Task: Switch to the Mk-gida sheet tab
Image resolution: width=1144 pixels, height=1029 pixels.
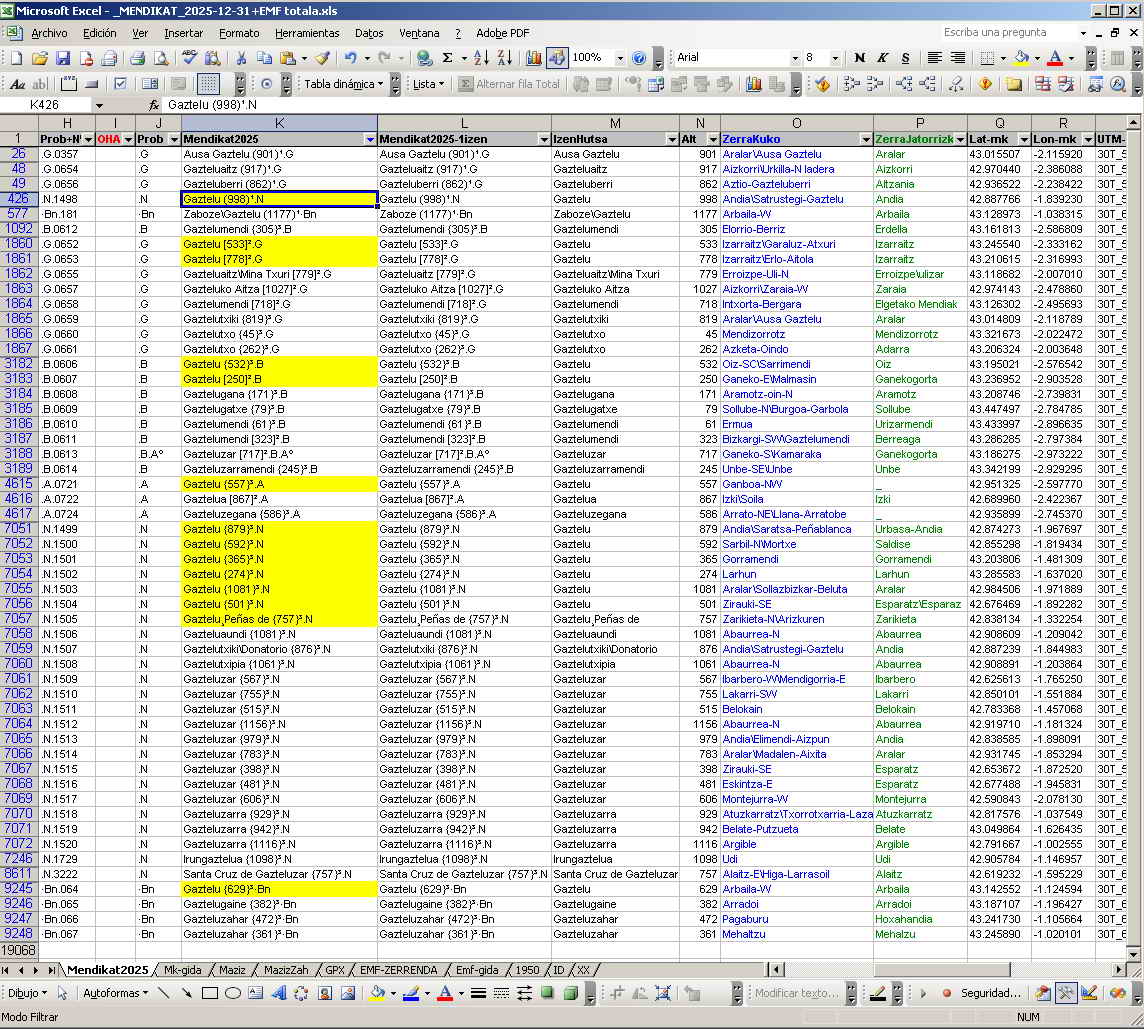Action: pos(182,970)
